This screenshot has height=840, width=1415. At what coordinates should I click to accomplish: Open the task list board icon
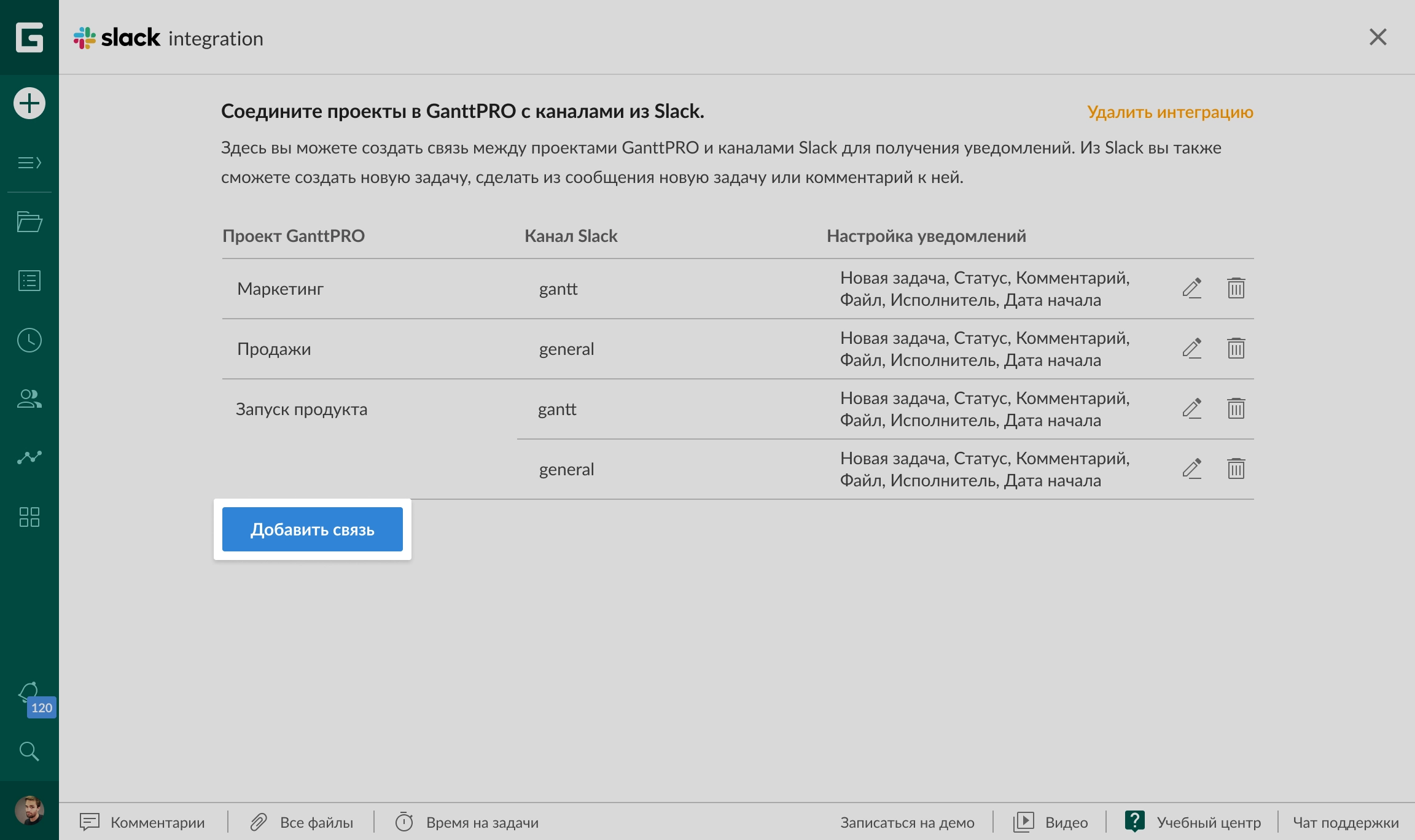pos(29,281)
